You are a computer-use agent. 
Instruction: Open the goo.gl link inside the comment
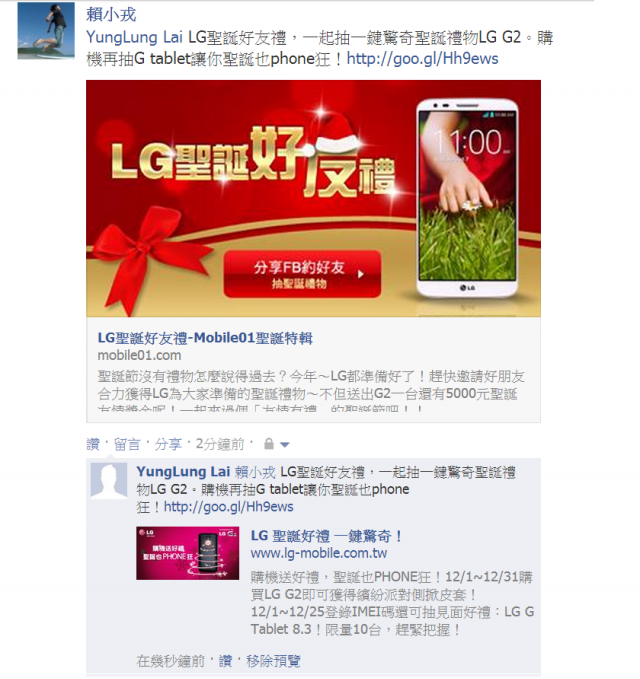coord(228,507)
